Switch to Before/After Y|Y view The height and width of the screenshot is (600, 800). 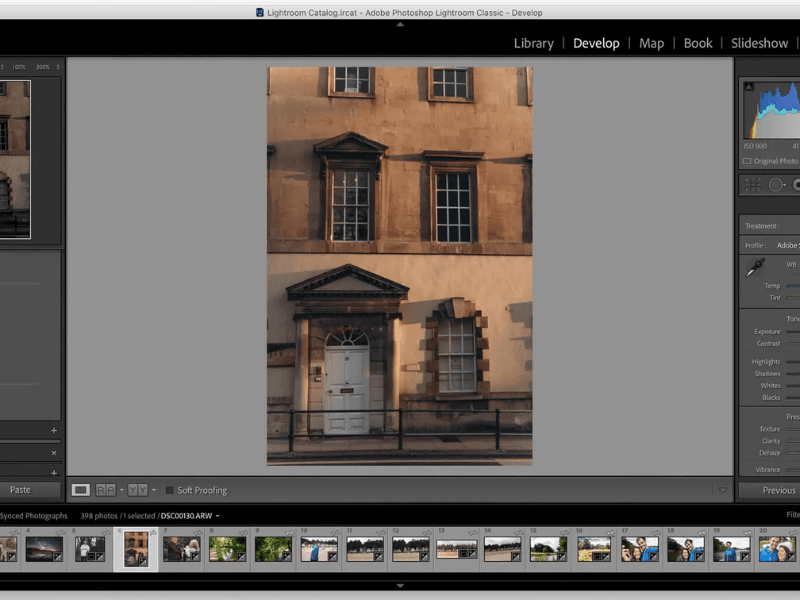tap(138, 490)
